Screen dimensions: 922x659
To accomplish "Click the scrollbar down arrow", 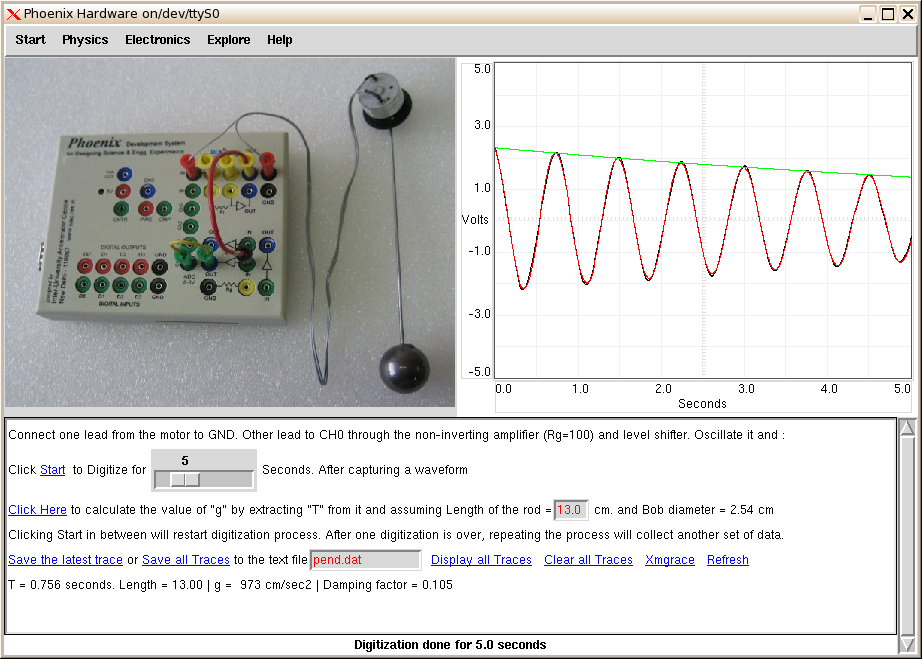I will click(x=907, y=645).
